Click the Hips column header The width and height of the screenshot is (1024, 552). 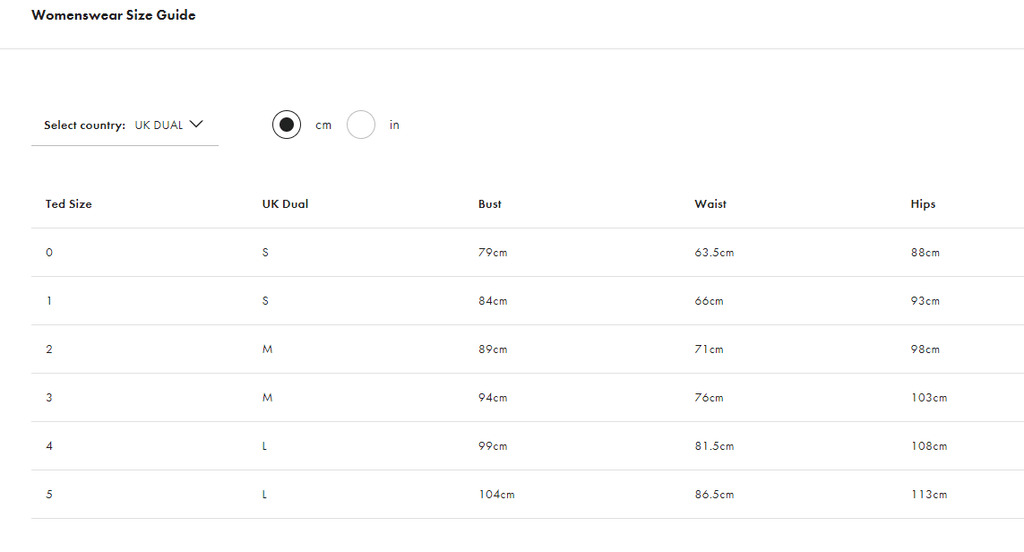923,204
